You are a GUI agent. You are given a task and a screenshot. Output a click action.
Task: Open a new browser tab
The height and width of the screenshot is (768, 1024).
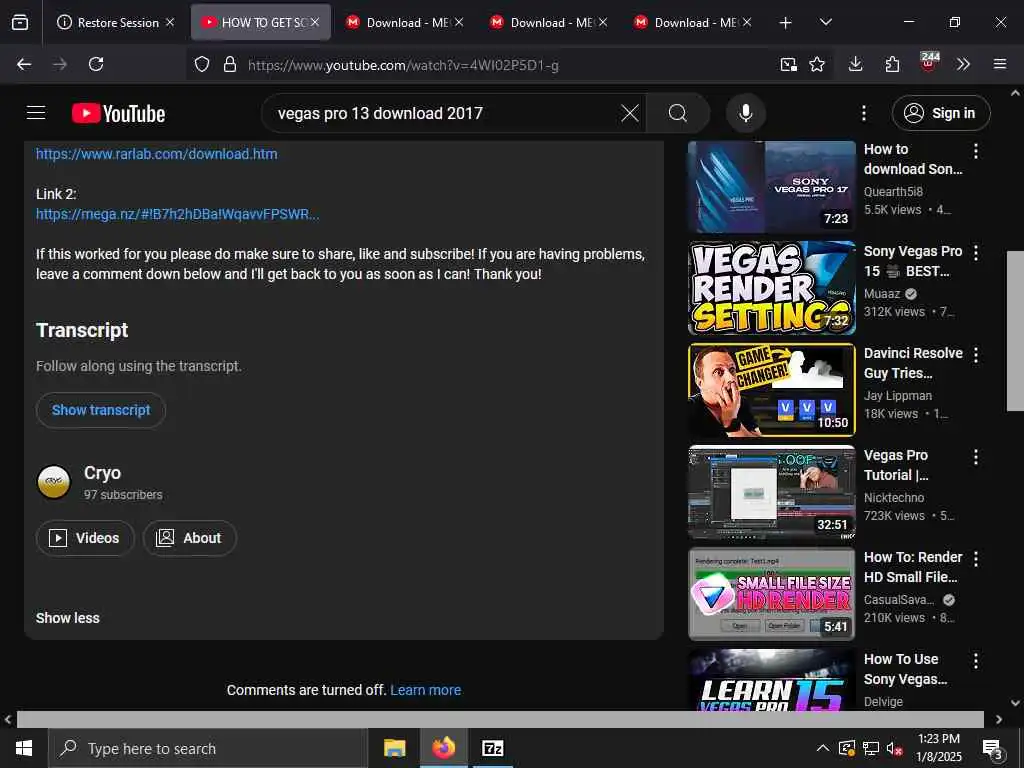(x=786, y=23)
